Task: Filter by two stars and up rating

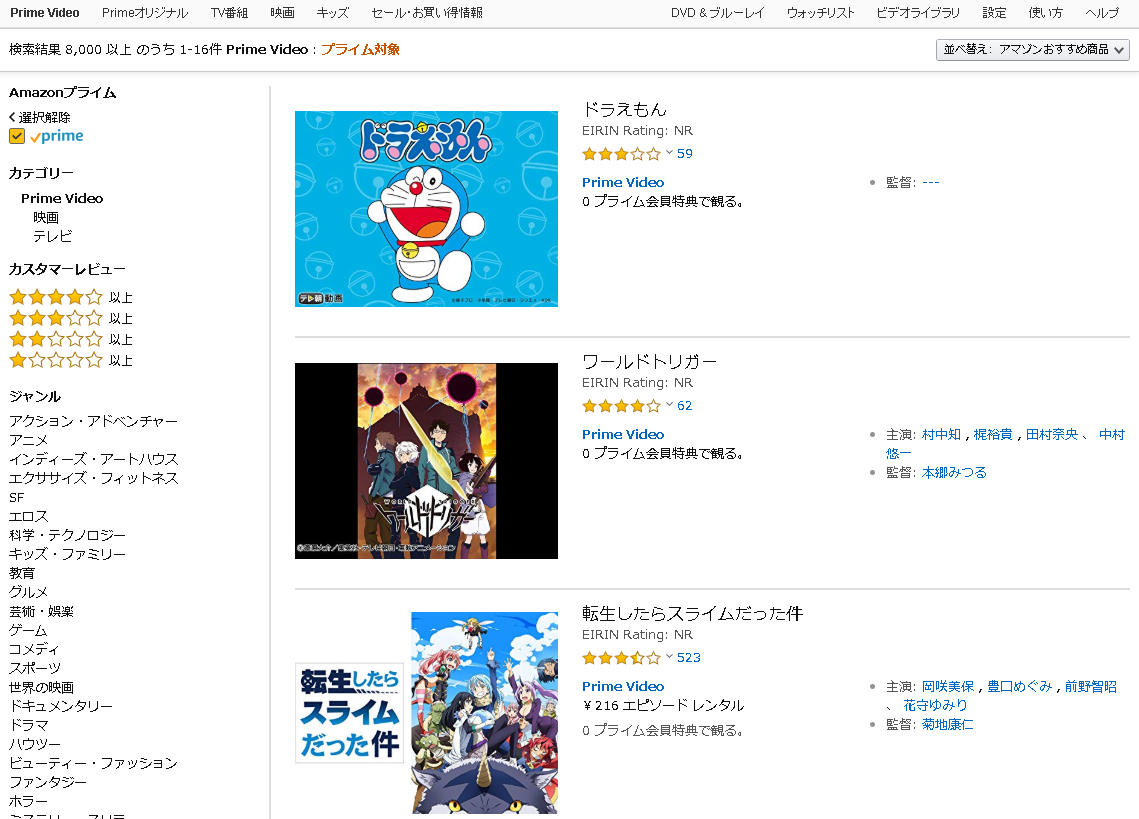Action: [x=70, y=339]
